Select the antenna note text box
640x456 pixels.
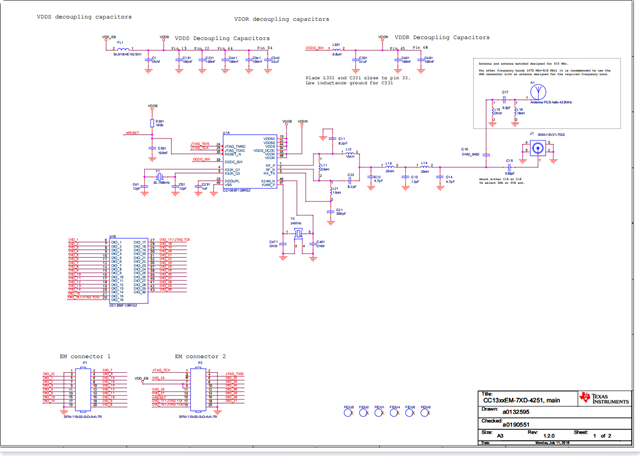pyautogui.click(x=547, y=93)
